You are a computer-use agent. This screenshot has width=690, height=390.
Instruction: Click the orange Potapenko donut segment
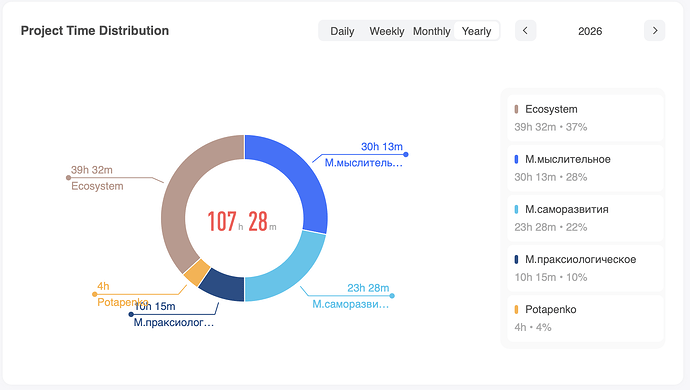click(x=197, y=272)
